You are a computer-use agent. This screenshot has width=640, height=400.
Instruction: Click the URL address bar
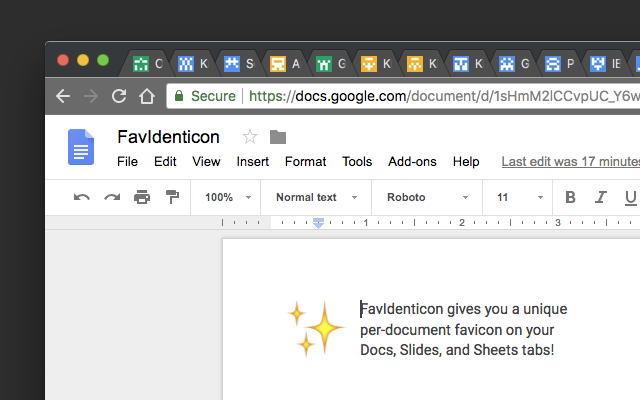coord(403,96)
